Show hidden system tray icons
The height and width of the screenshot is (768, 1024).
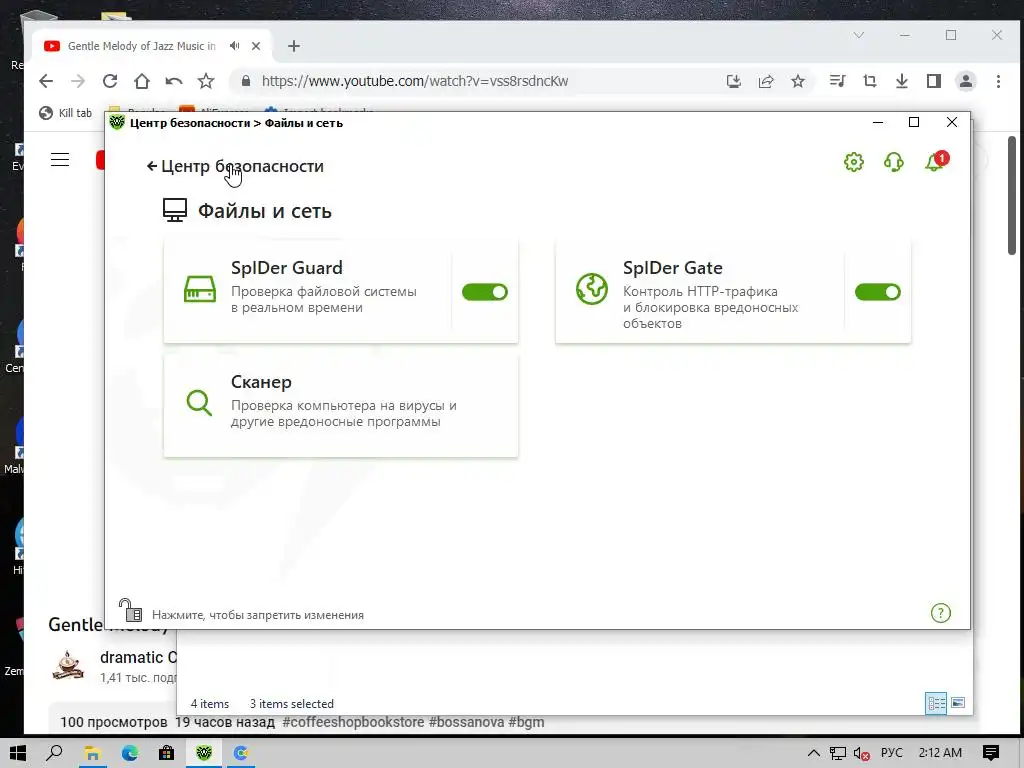814,753
